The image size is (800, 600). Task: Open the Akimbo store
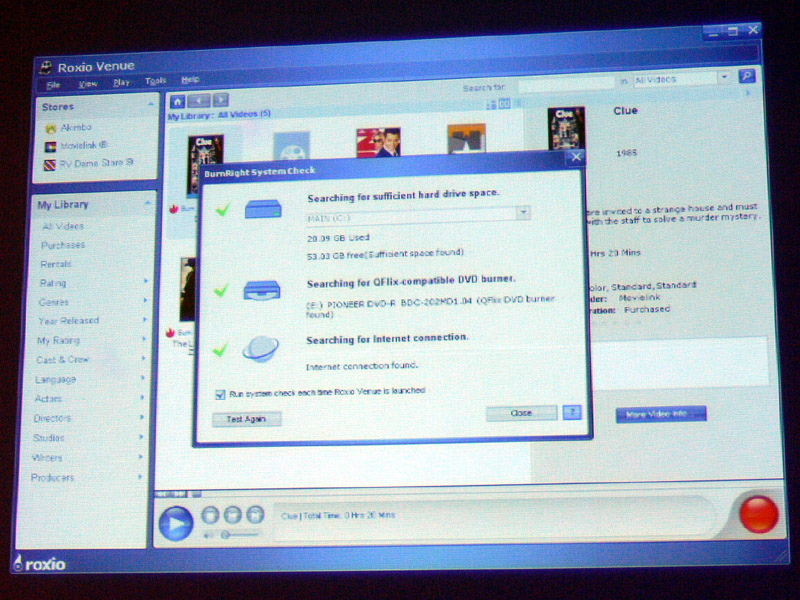tap(69, 129)
